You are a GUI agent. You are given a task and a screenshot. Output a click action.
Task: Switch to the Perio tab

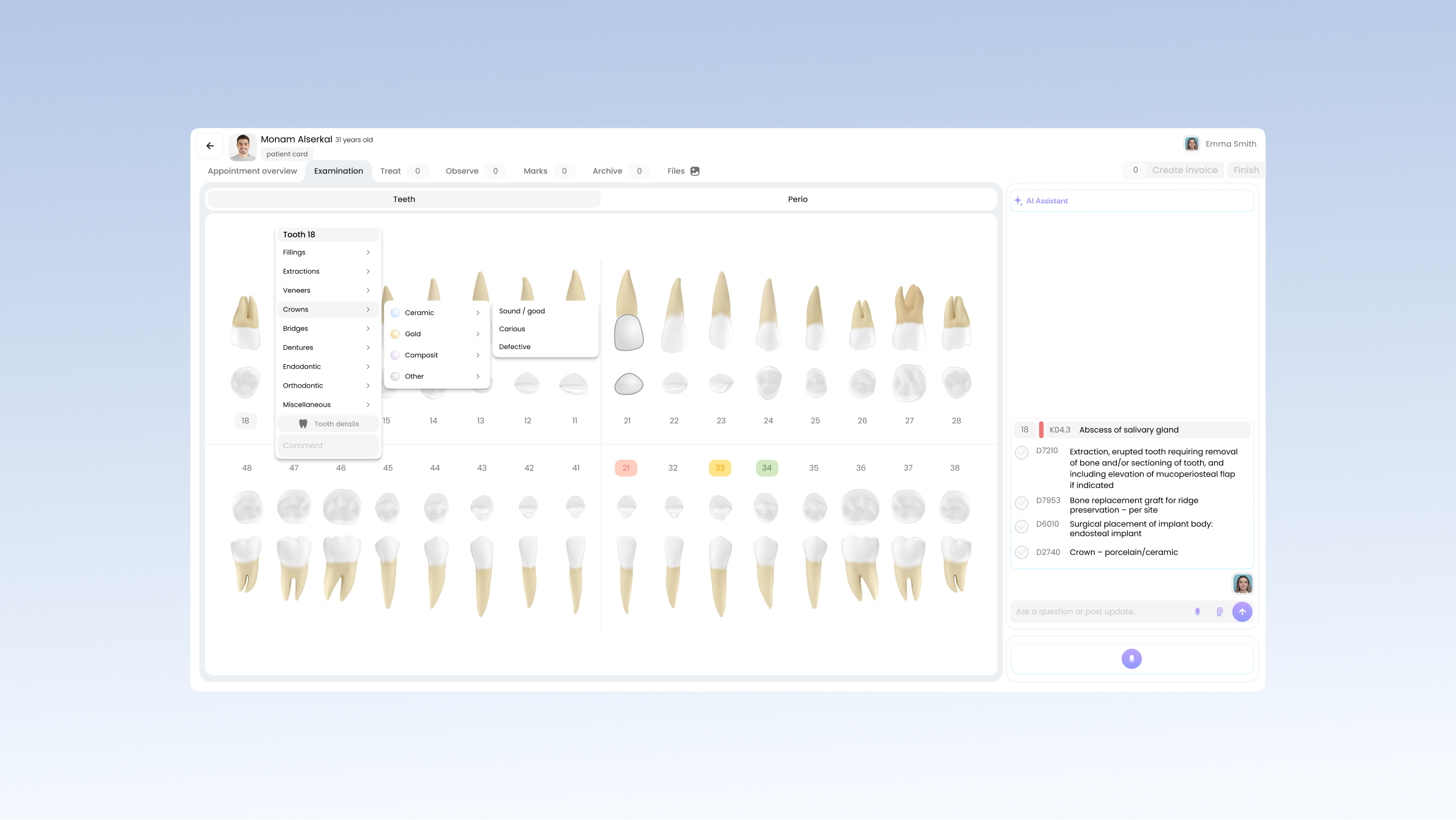pyautogui.click(x=797, y=199)
